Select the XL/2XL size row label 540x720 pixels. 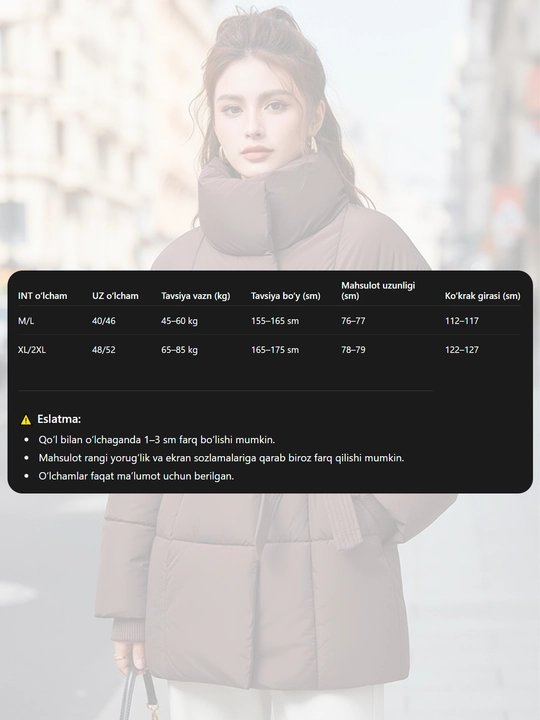click(x=32, y=349)
